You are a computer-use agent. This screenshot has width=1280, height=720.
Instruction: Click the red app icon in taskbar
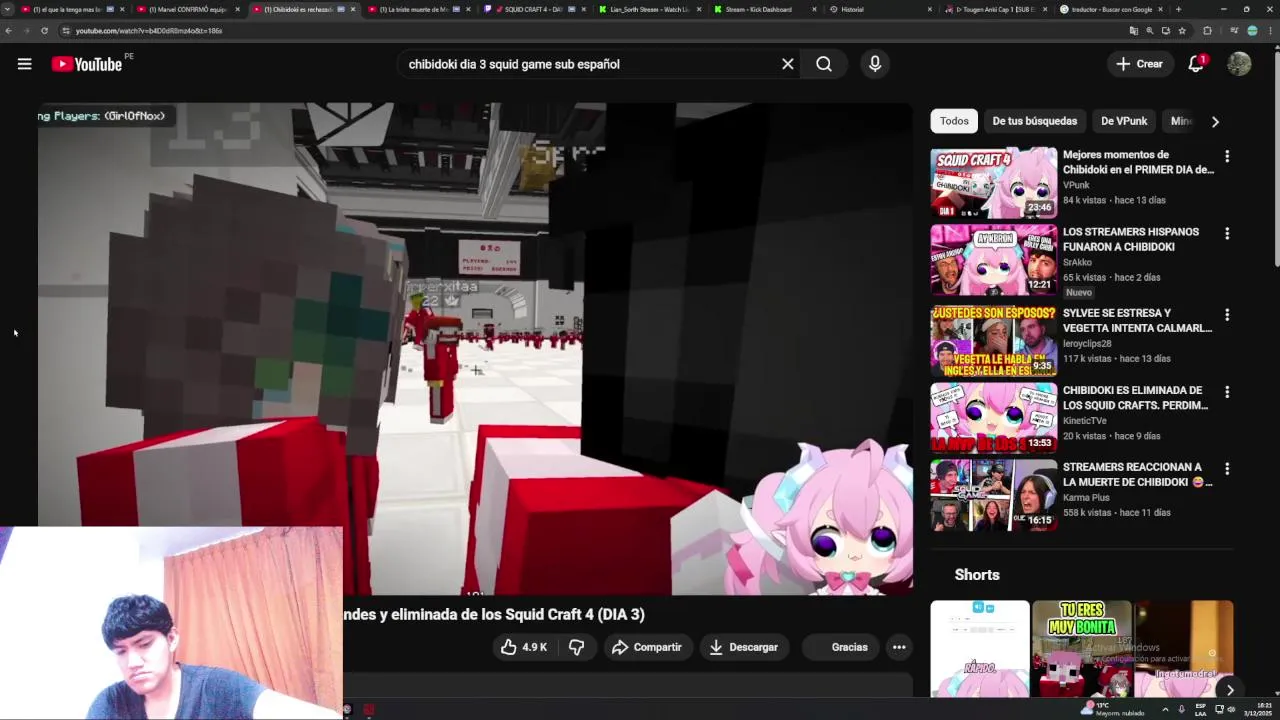369,710
